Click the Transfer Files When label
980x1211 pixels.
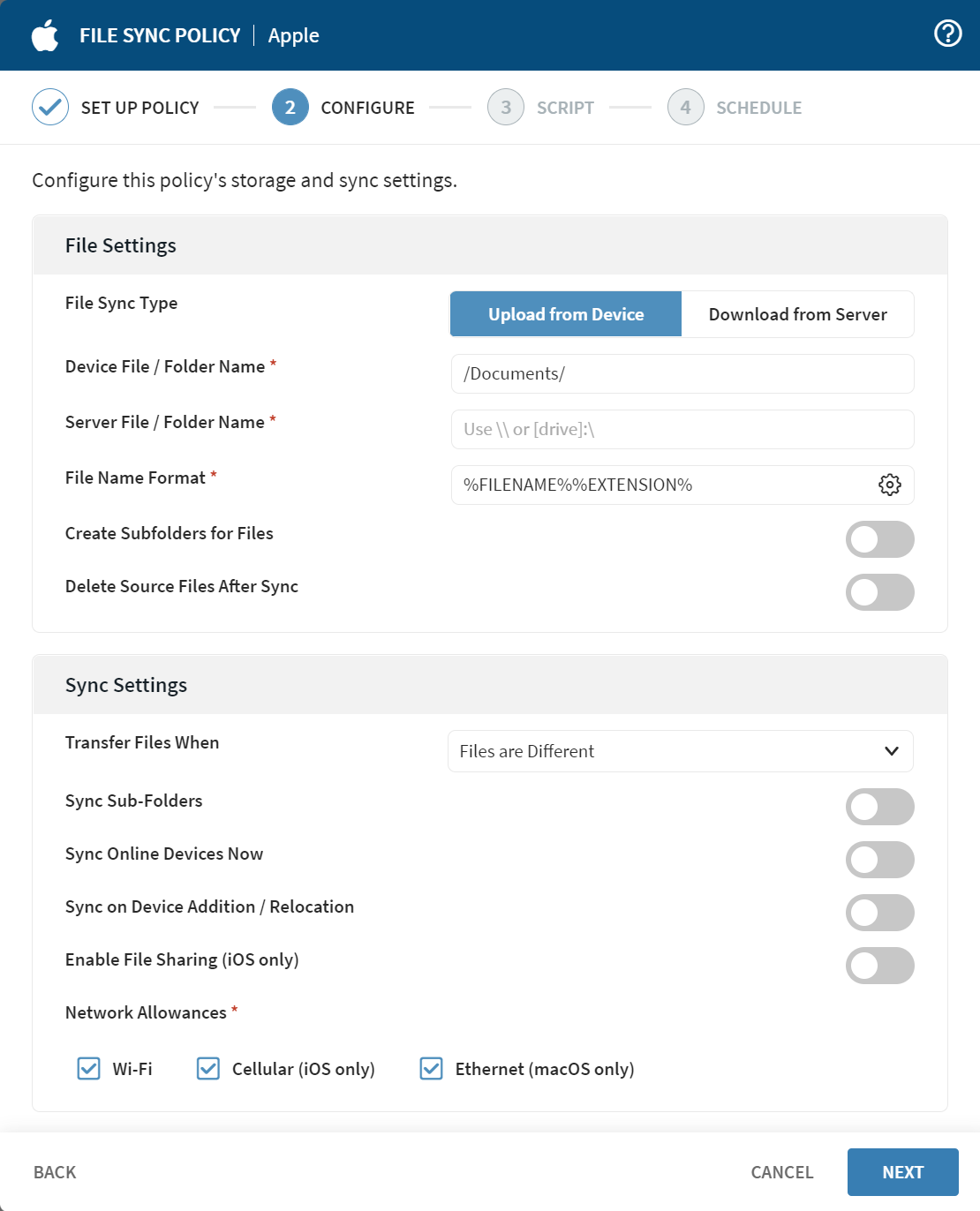click(x=142, y=742)
